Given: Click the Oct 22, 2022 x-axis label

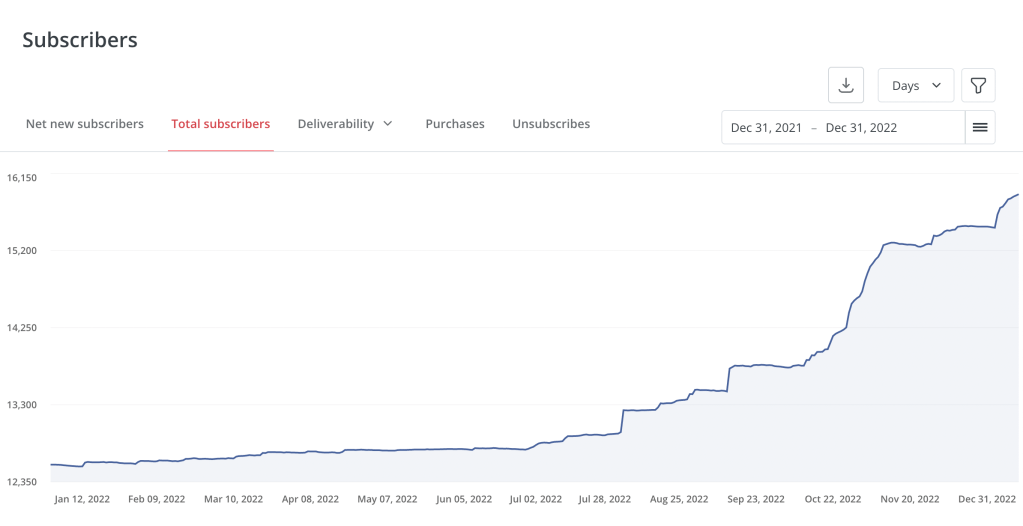Looking at the screenshot, I should (833, 498).
